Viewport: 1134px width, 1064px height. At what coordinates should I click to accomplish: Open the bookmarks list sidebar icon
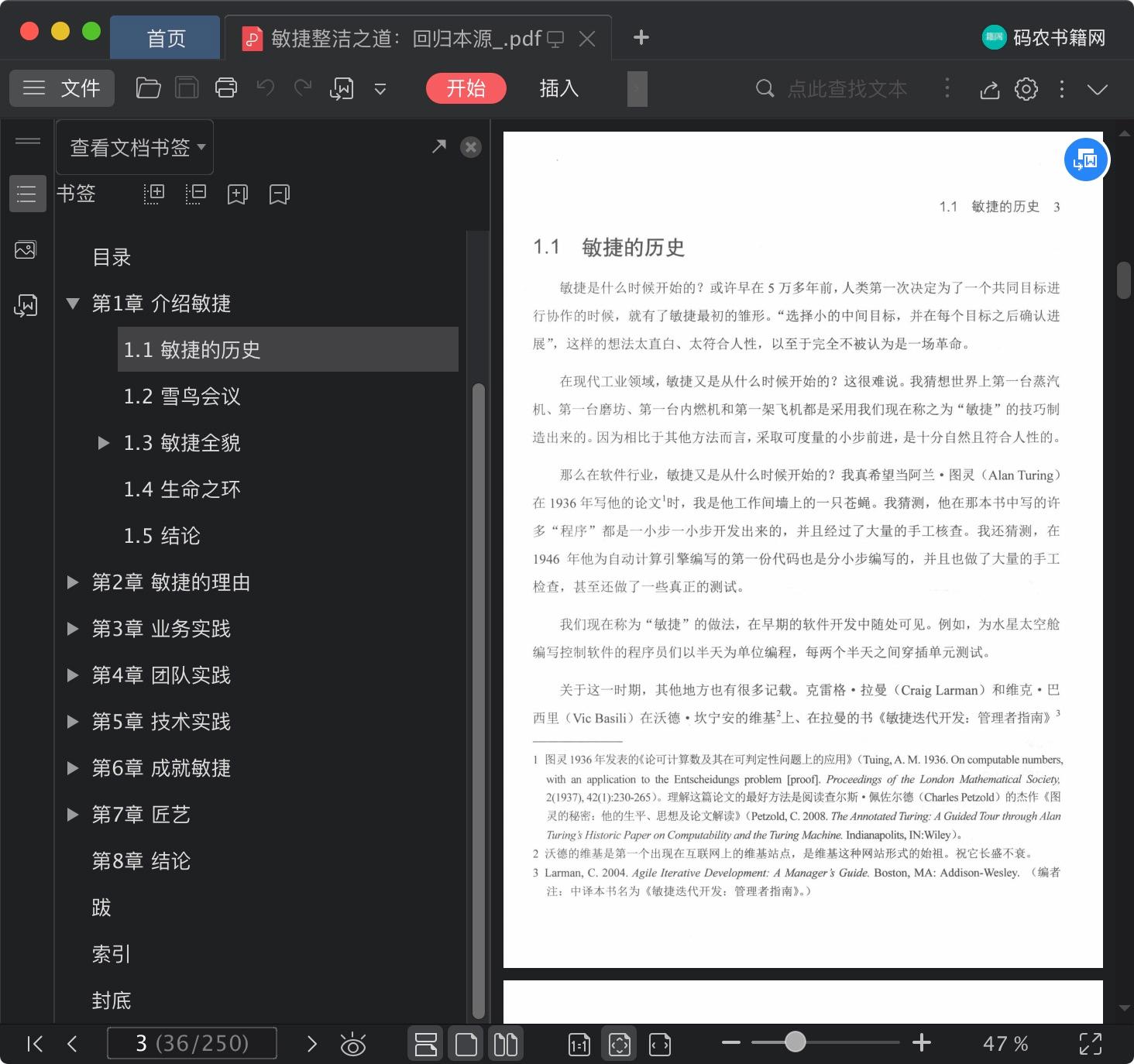click(x=26, y=194)
